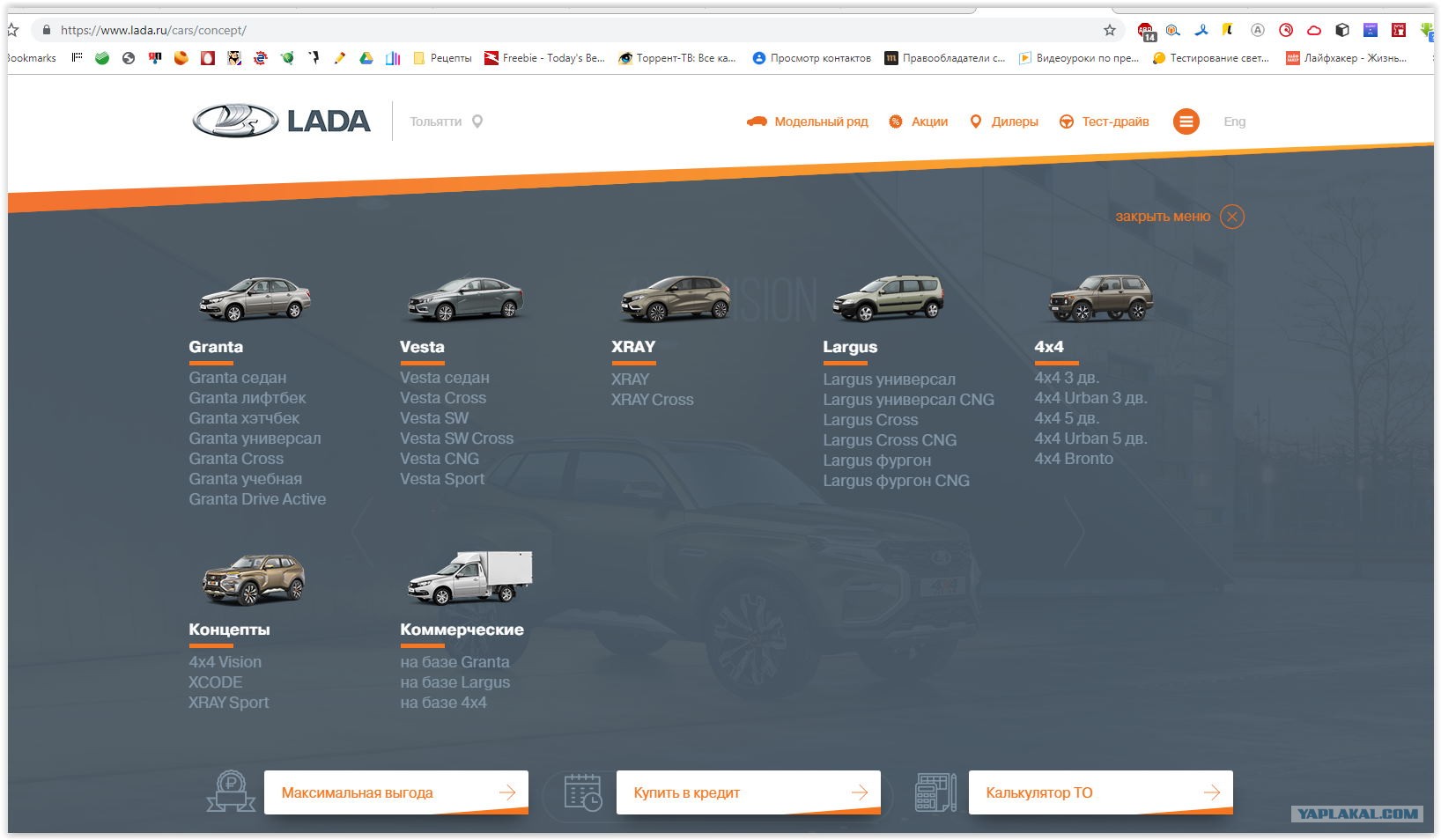Viewport: 1441px width, 840px height.
Task: Click the location pin beside Тольятти
Action: coord(477,122)
